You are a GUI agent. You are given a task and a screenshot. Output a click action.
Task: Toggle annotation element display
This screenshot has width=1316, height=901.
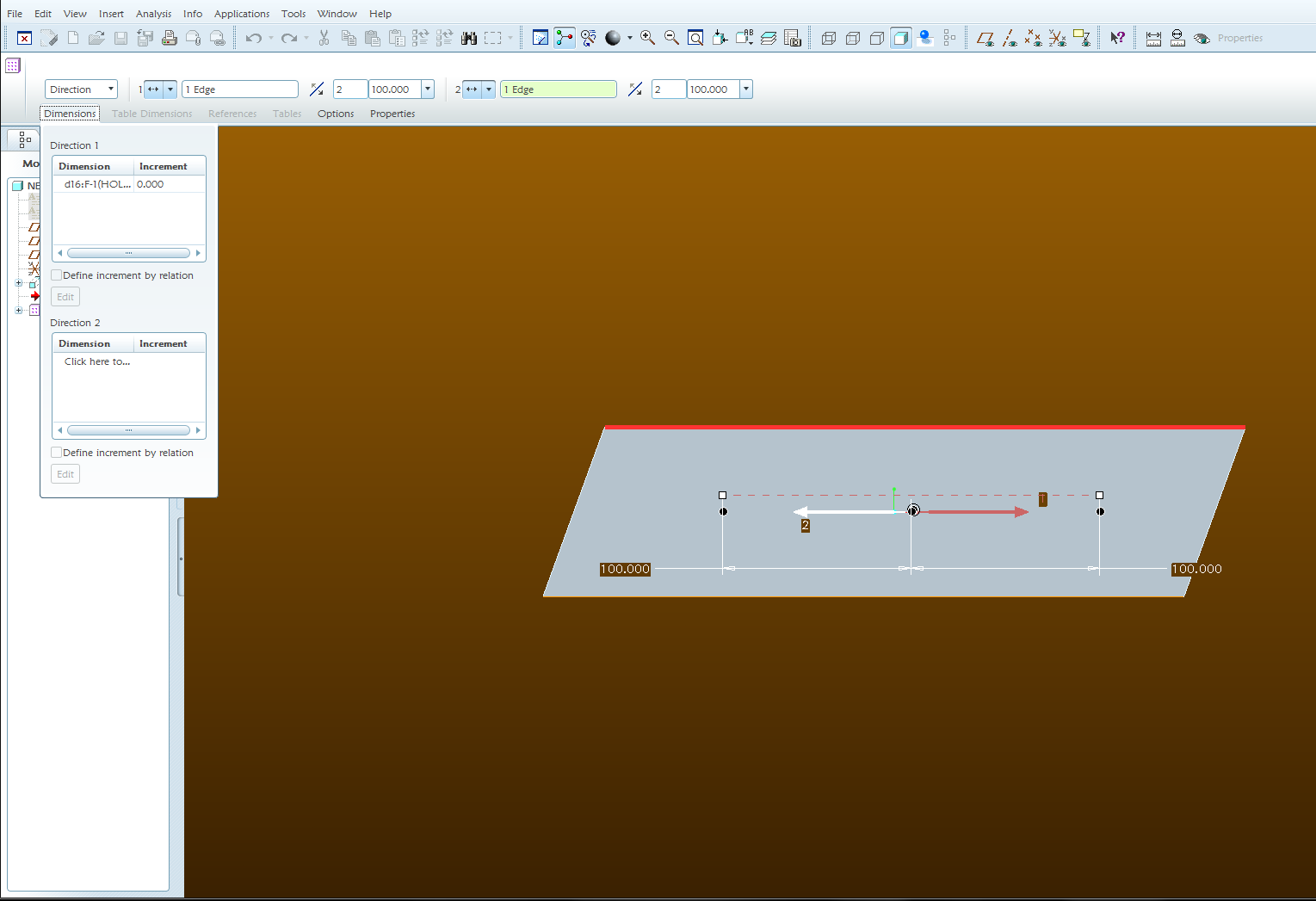pyautogui.click(x=1081, y=38)
